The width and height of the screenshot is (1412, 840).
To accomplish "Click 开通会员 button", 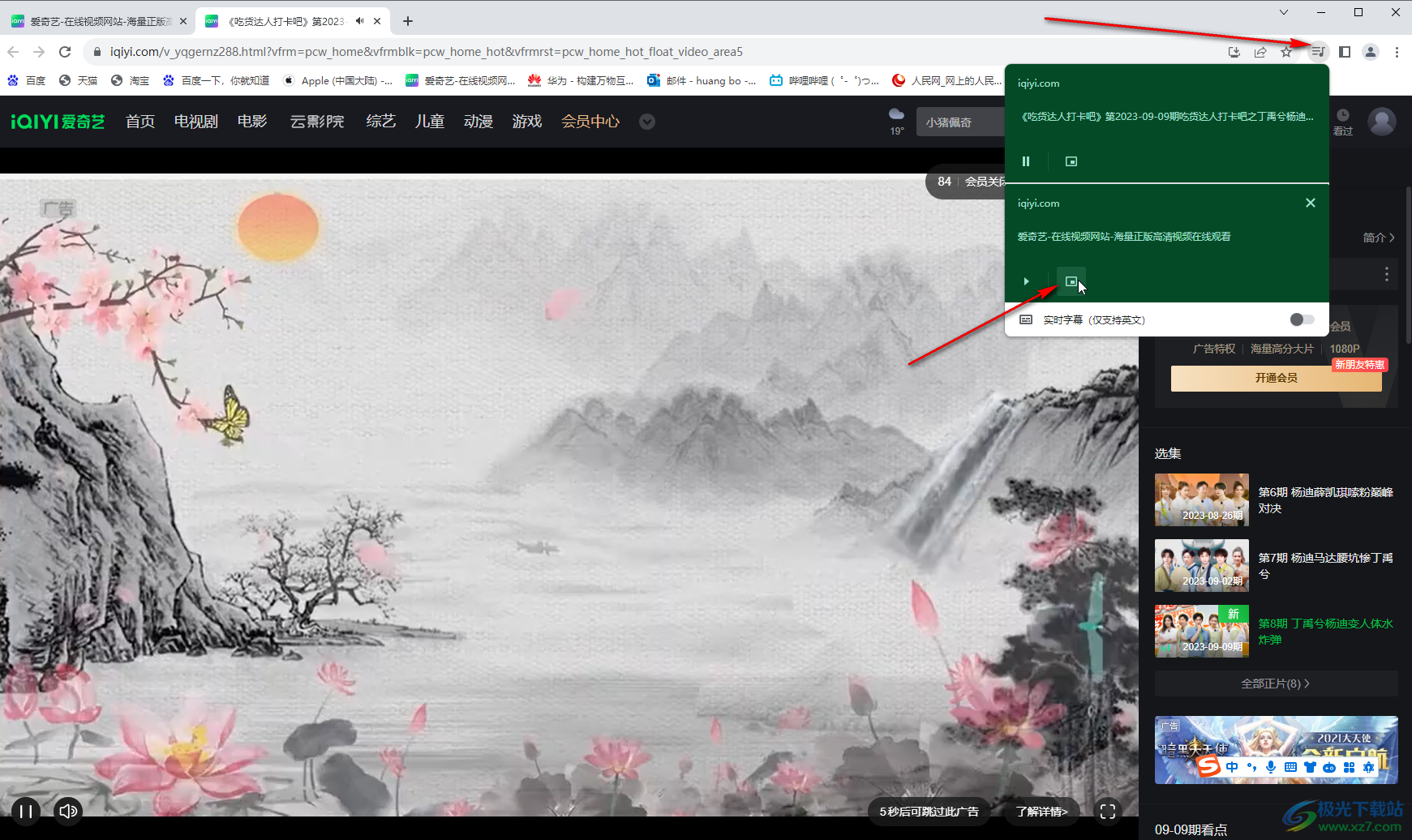I will pos(1277,378).
